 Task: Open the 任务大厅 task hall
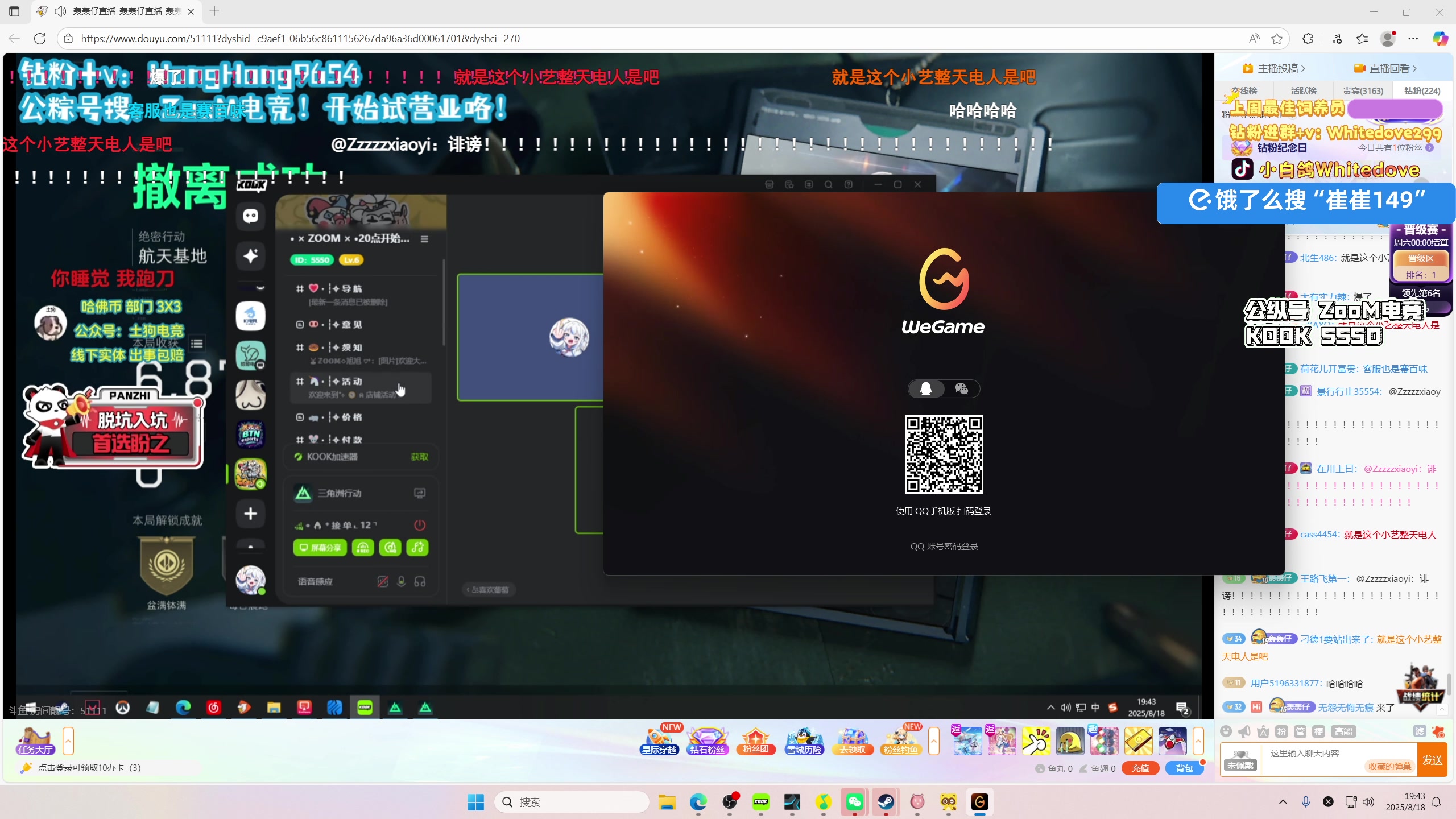tap(35, 741)
